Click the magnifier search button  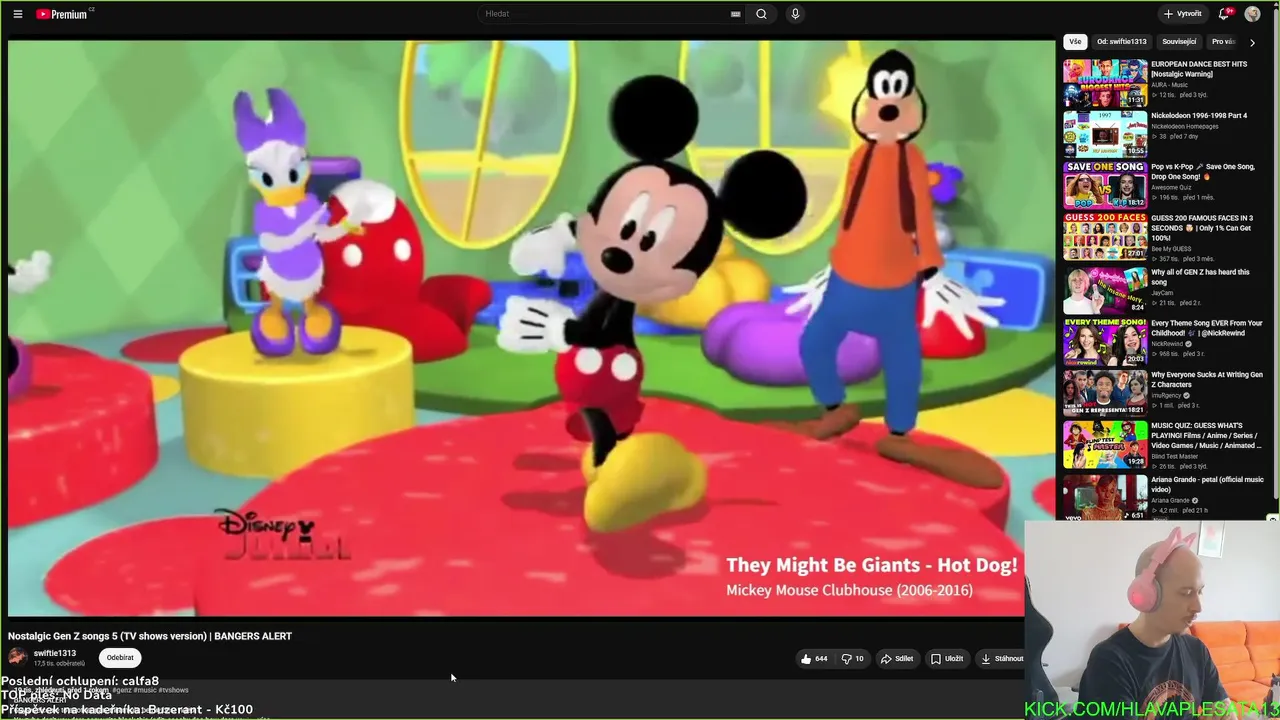tap(761, 14)
